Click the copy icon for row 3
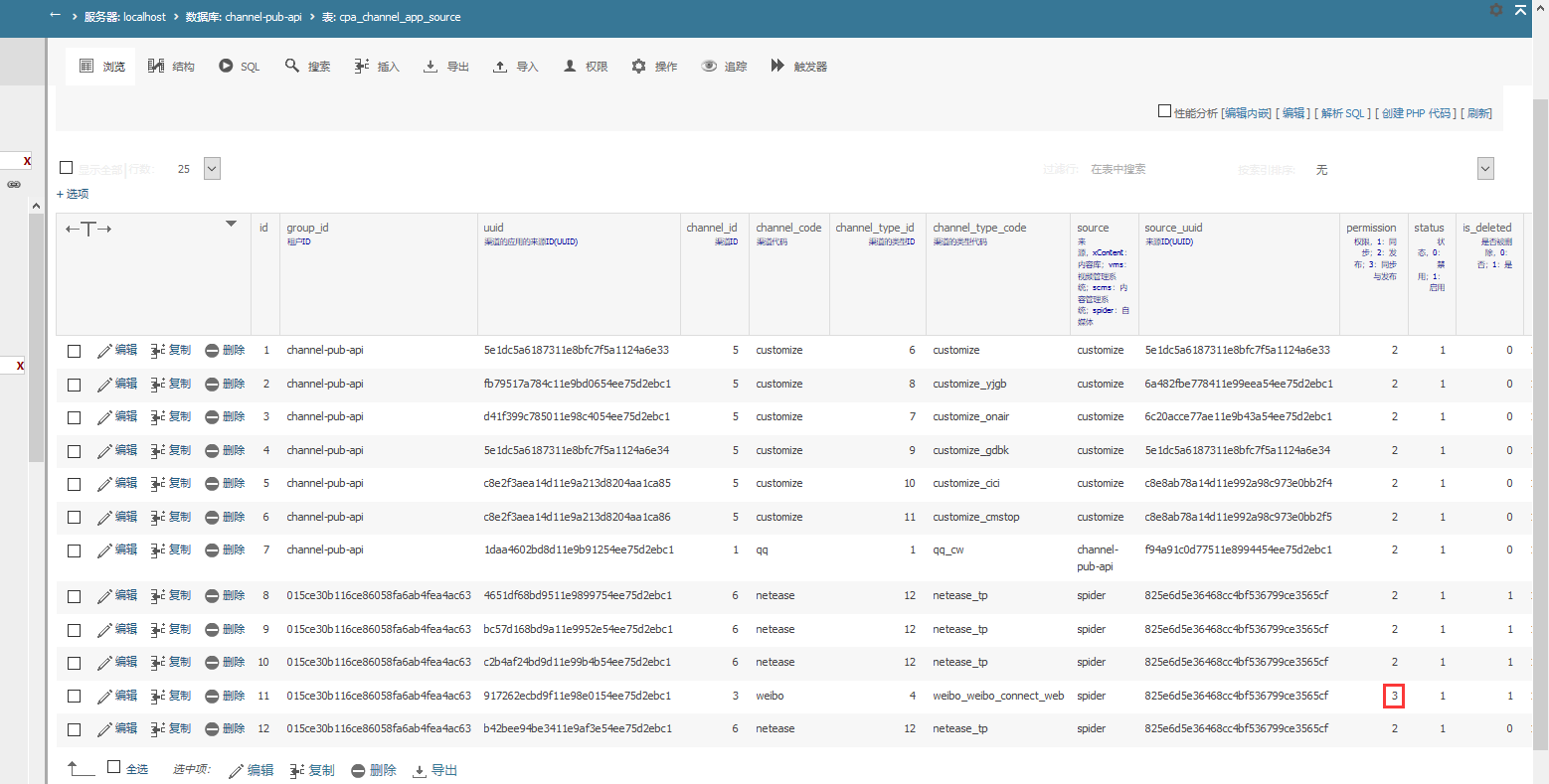Image resolution: width=1549 pixels, height=784 pixels. [x=158, y=417]
